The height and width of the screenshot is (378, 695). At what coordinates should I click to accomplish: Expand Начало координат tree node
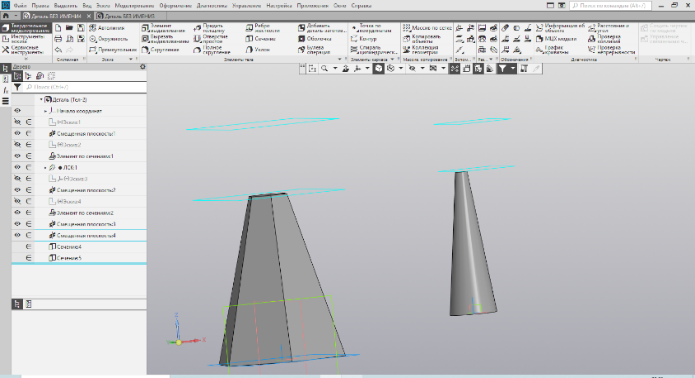pos(45,111)
